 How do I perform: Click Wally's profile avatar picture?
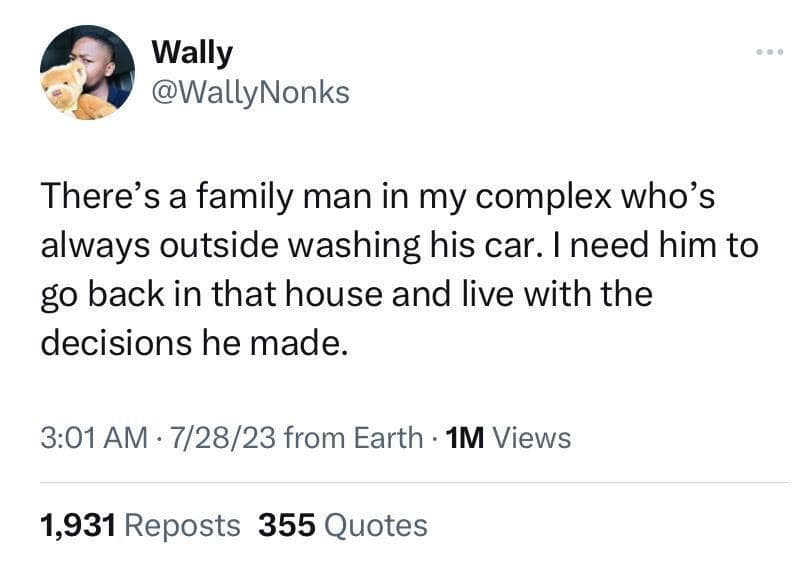[87, 72]
